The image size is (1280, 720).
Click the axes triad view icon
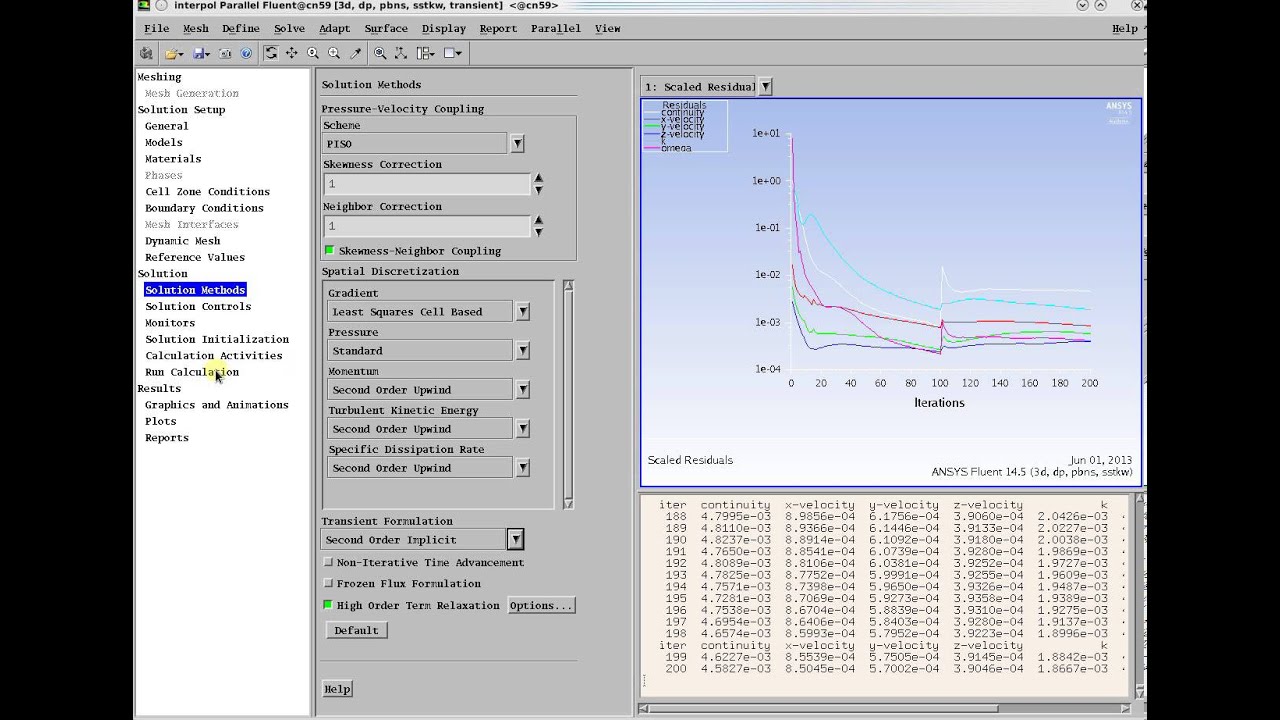tap(400, 53)
